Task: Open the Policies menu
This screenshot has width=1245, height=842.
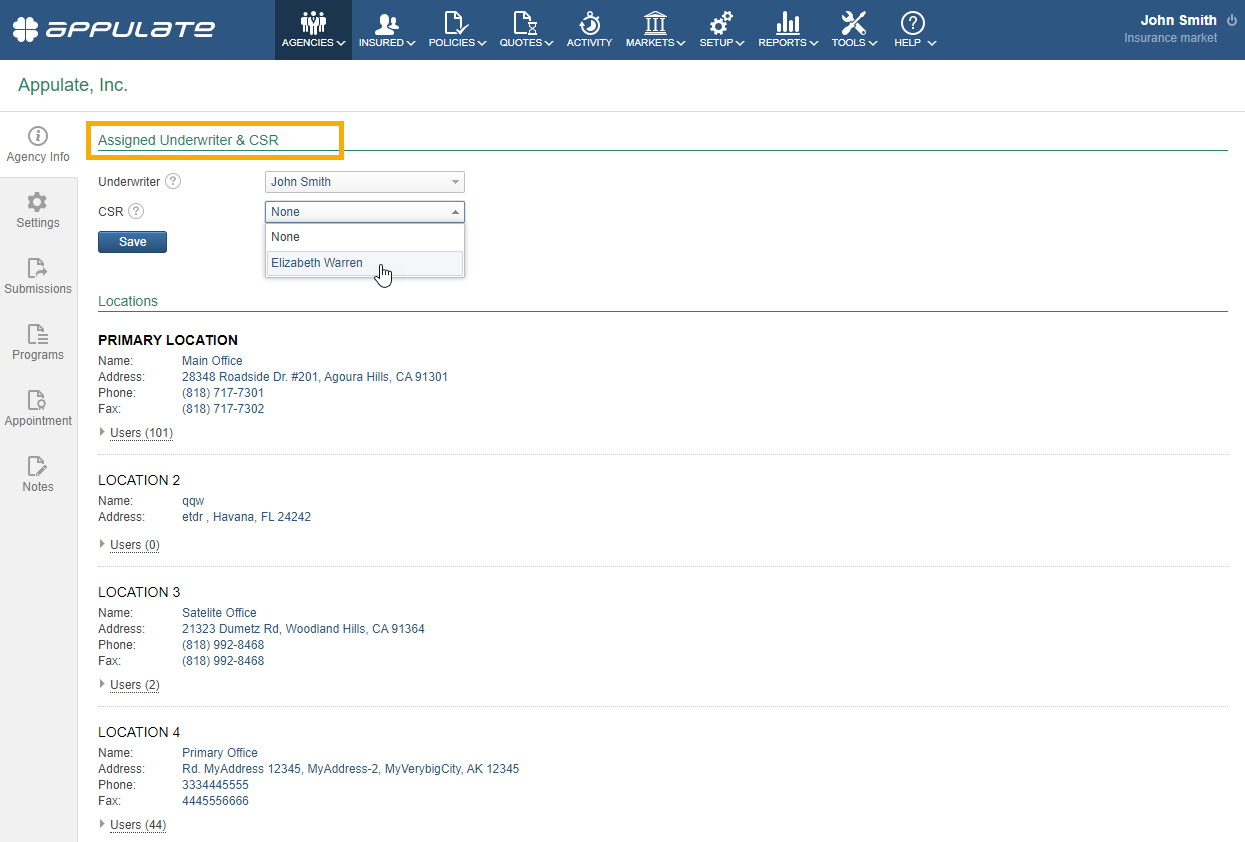Action: [457, 30]
